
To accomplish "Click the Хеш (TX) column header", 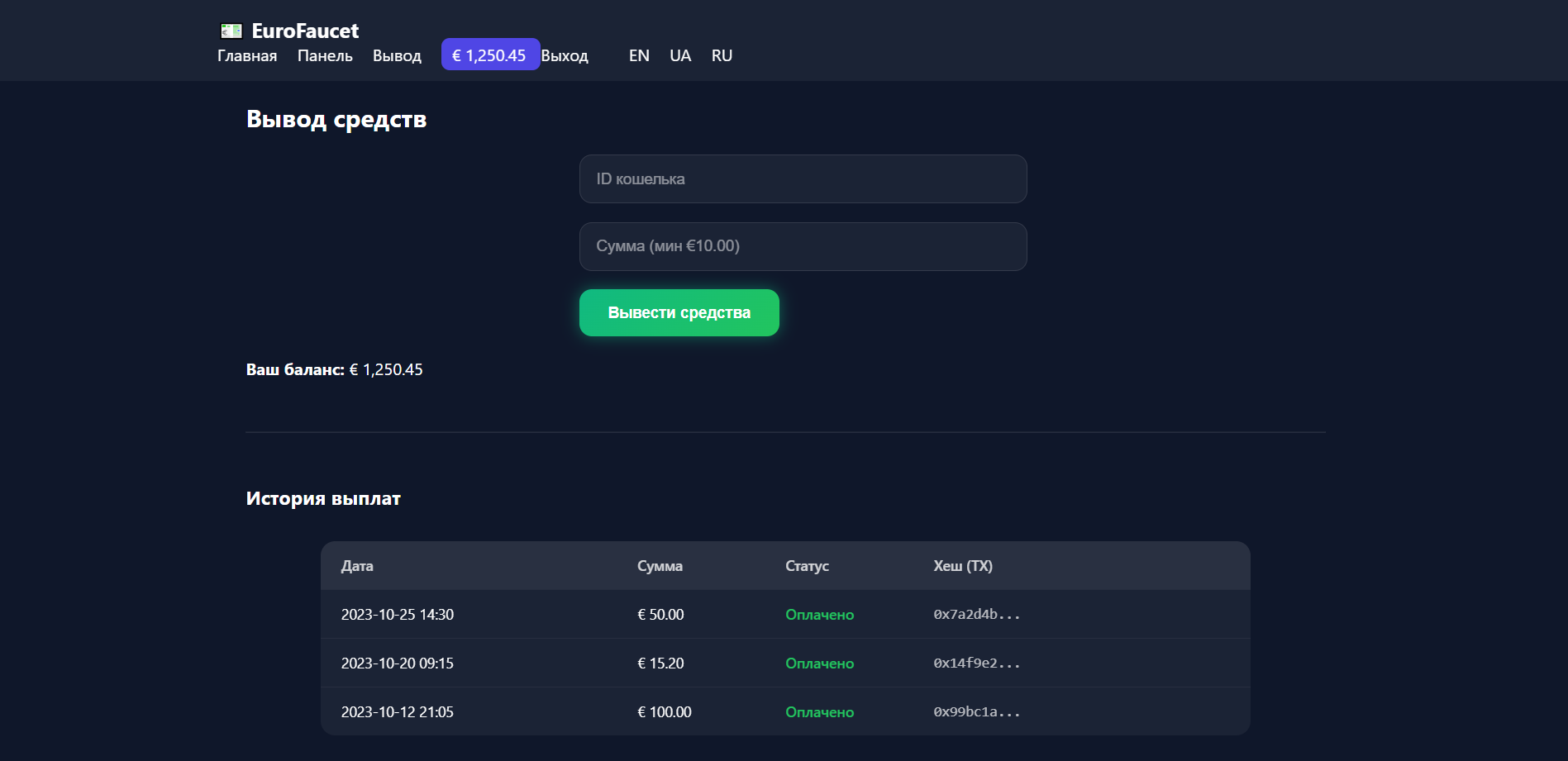I will (963, 566).
